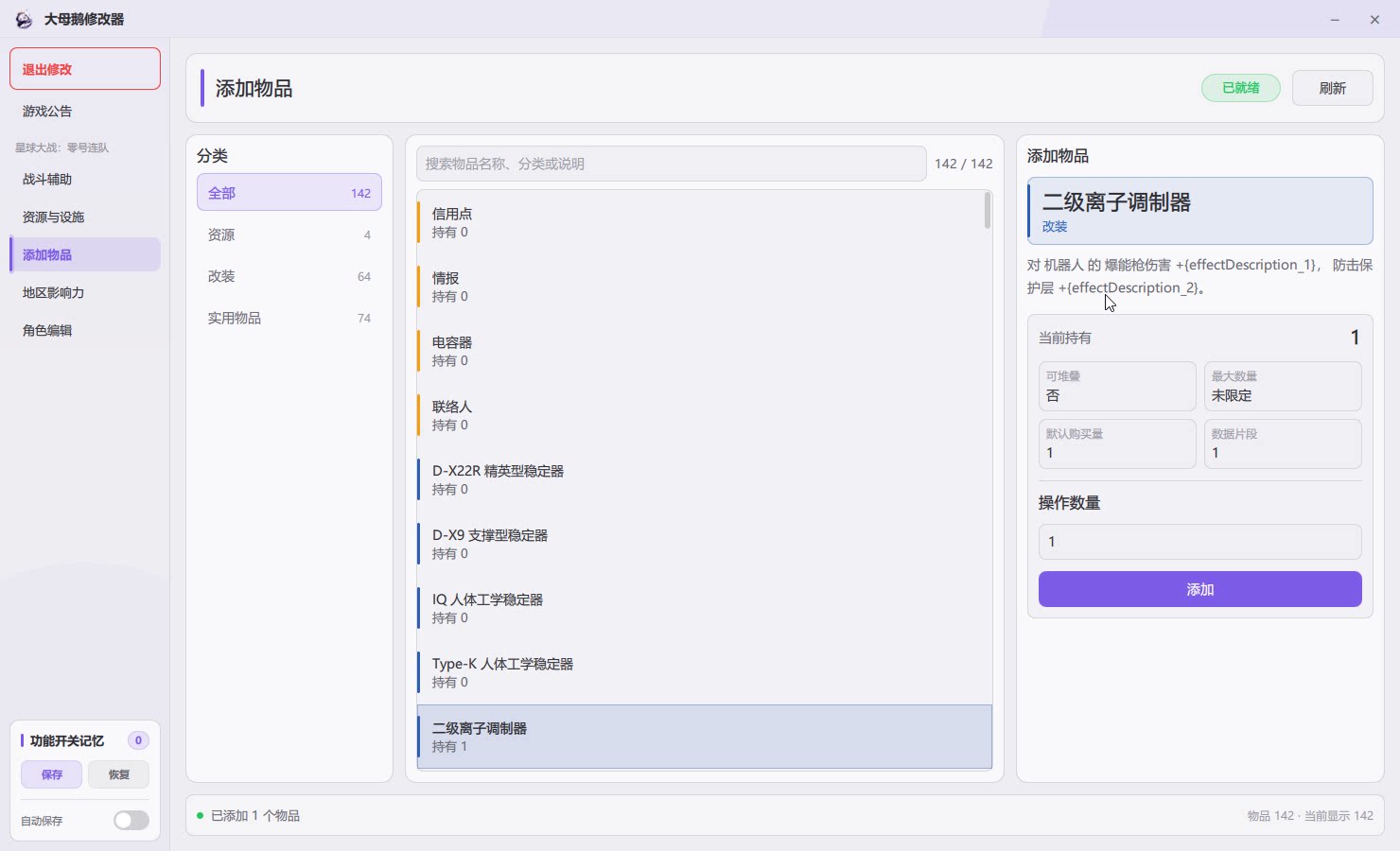Click the 保存 button for switch memory

coord(51,774)
